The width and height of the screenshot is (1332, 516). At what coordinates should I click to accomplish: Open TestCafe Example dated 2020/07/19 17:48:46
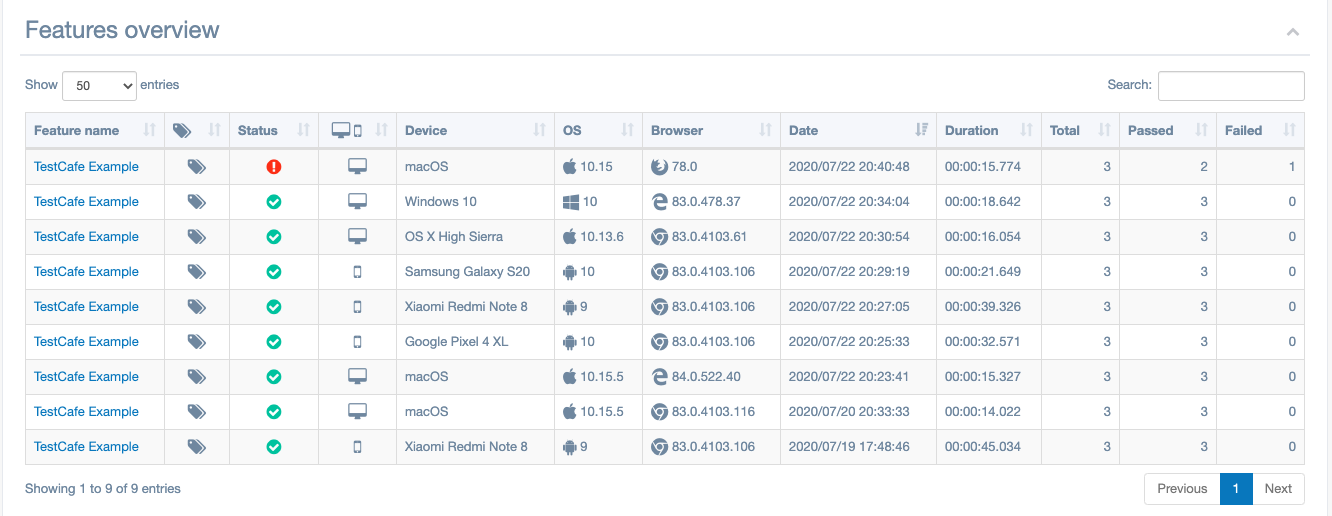(86, 446)
